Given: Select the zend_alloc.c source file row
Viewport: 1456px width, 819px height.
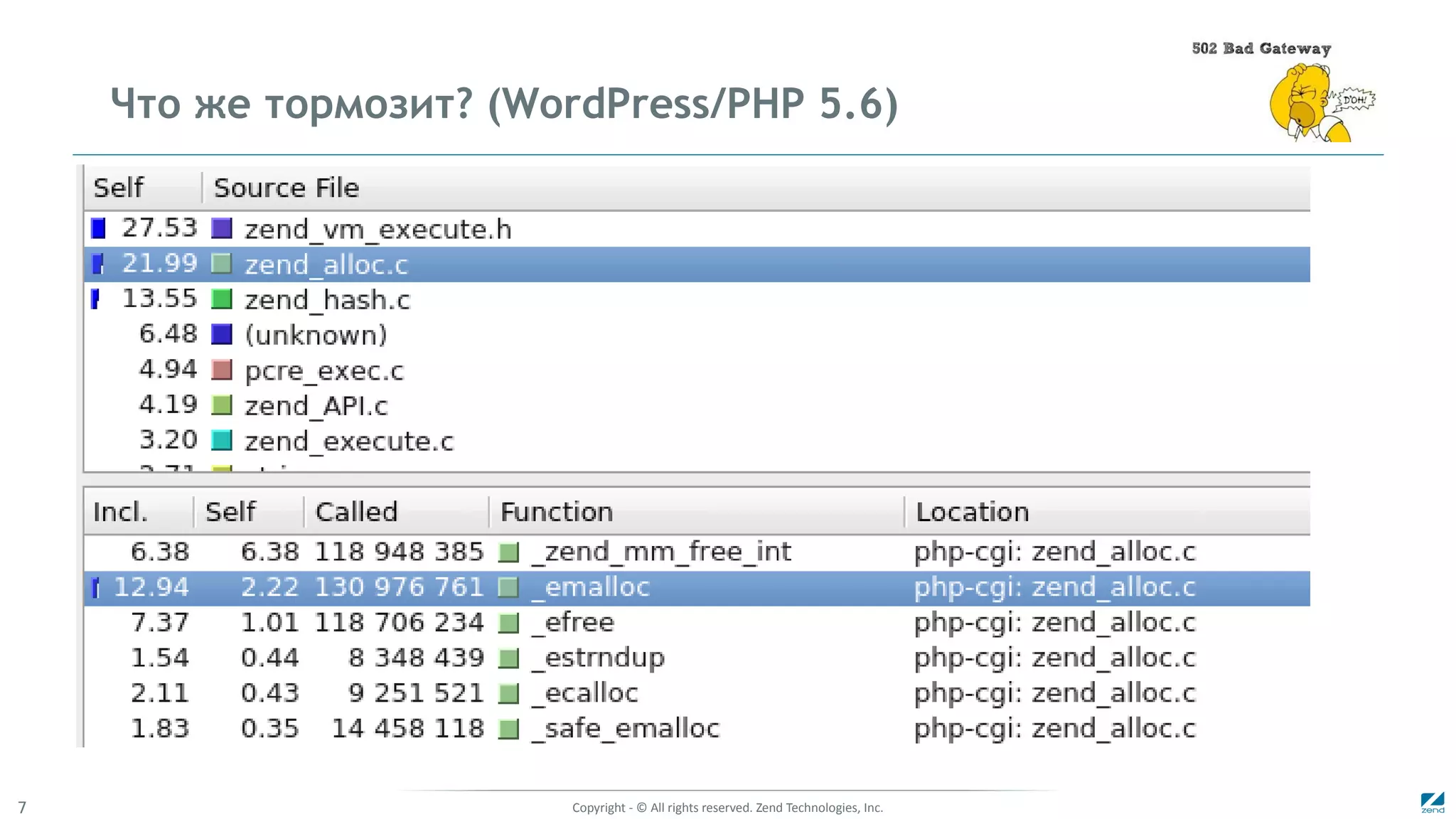Looking at the screenshot, I should [x=697, y=264].
